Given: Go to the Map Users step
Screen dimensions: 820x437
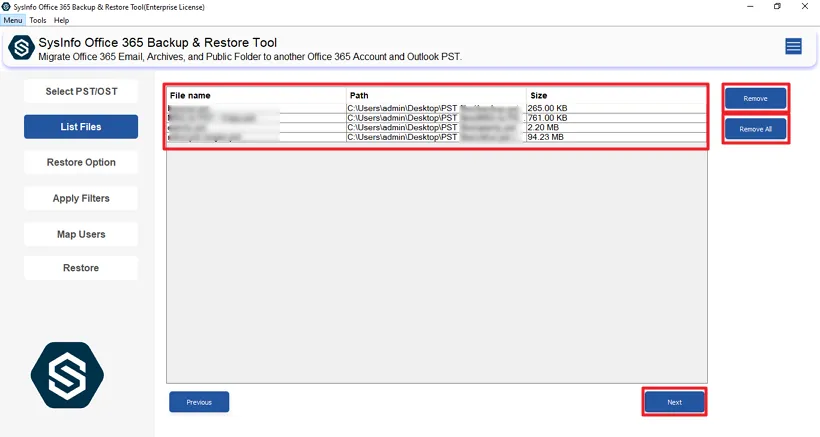Looking at the screenshot, I should pos(81,234).
